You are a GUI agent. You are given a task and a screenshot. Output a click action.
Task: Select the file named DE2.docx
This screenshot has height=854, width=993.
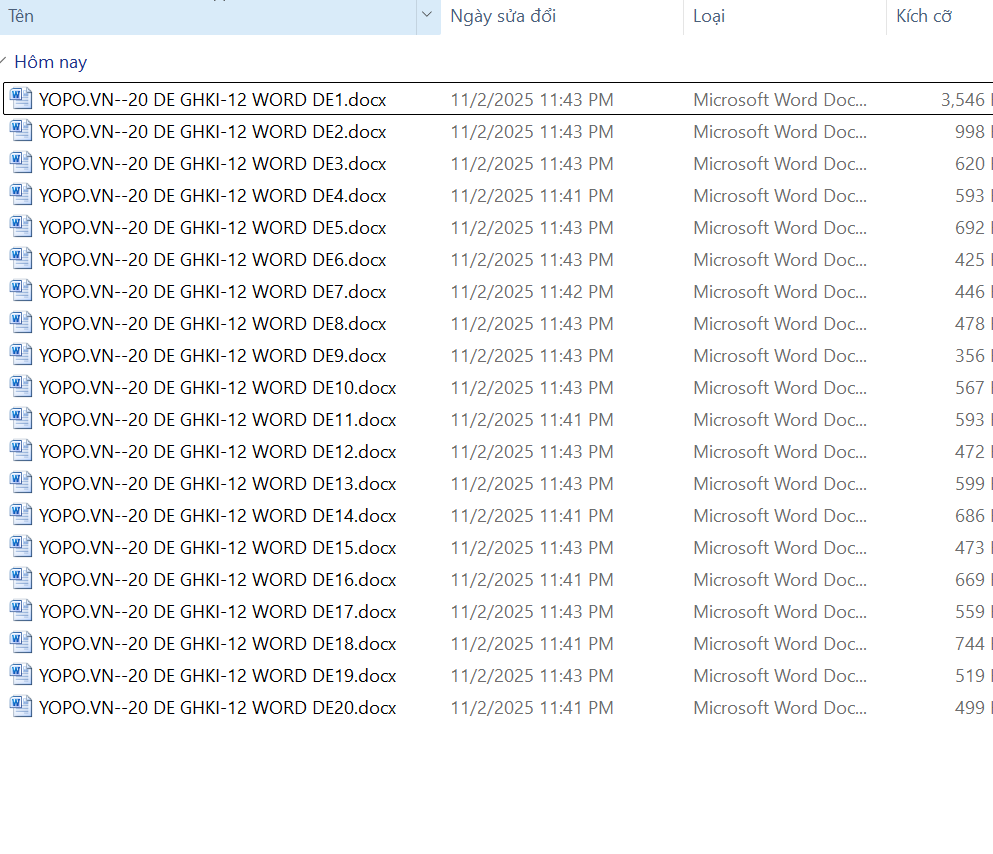212,132
